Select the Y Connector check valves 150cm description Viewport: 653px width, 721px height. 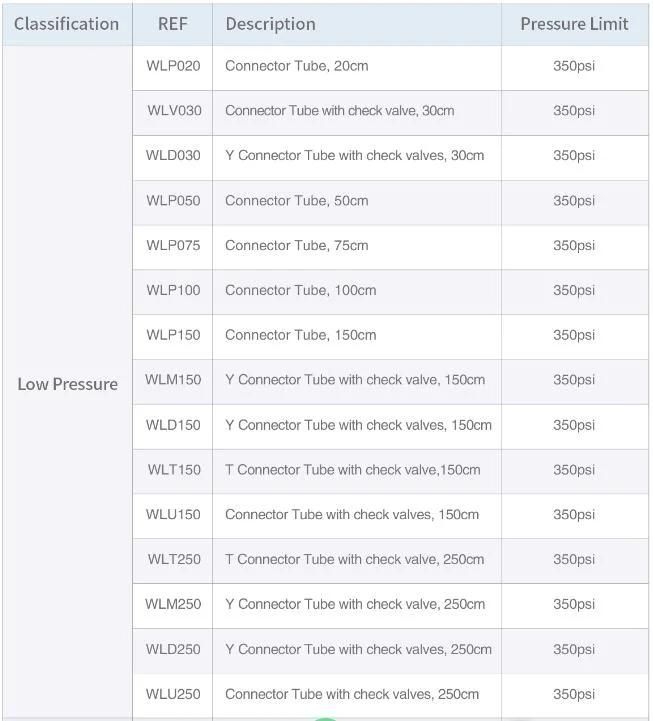358,425
